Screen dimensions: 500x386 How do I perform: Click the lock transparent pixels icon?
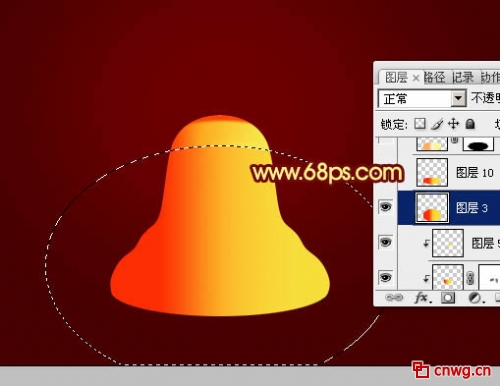[x=420, y=124]
